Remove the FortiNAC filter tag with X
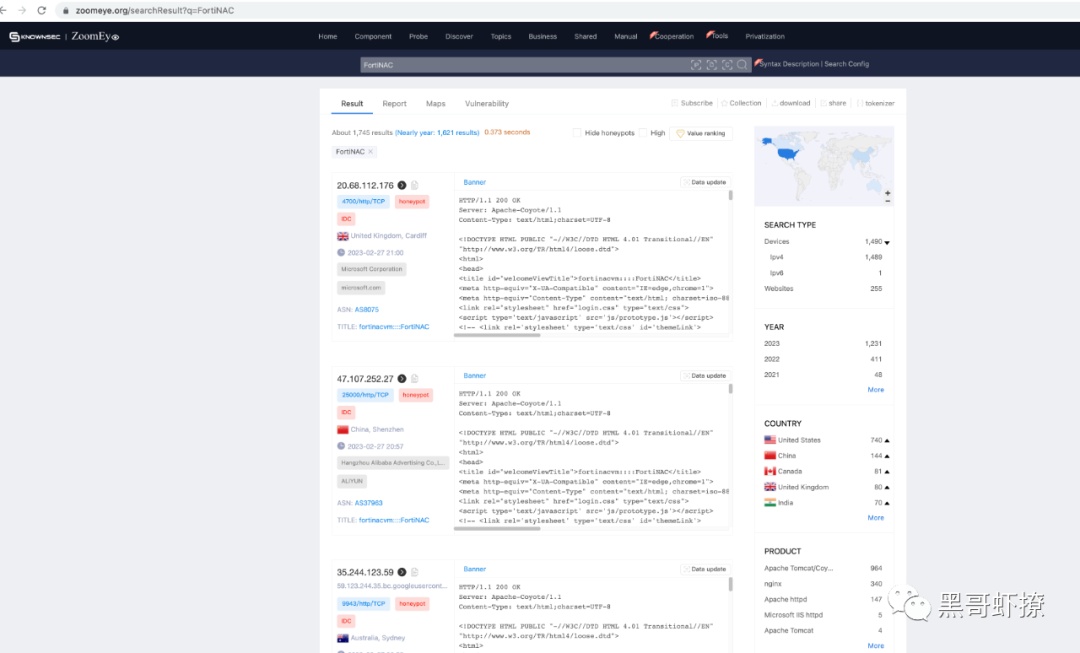This screenshot has height=653, width=1080. point(371,152)
